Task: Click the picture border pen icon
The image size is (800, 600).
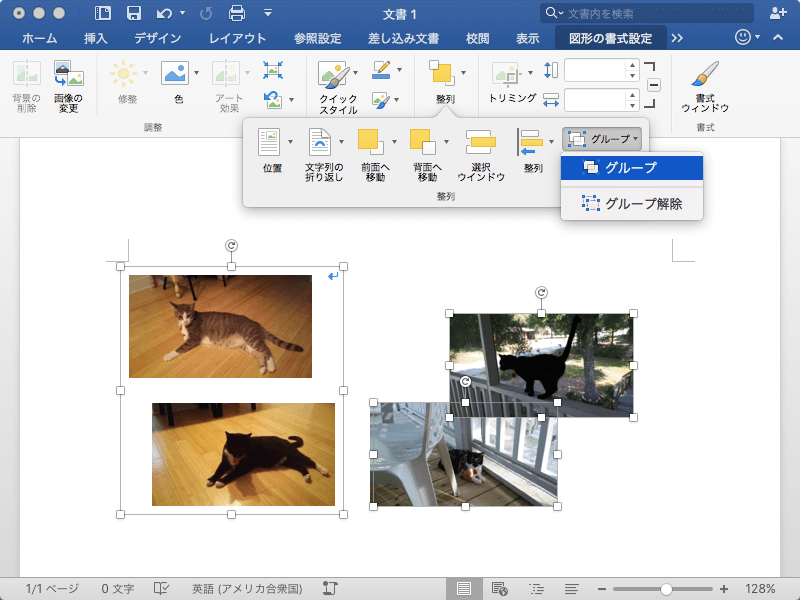Action: pos(382,70)
